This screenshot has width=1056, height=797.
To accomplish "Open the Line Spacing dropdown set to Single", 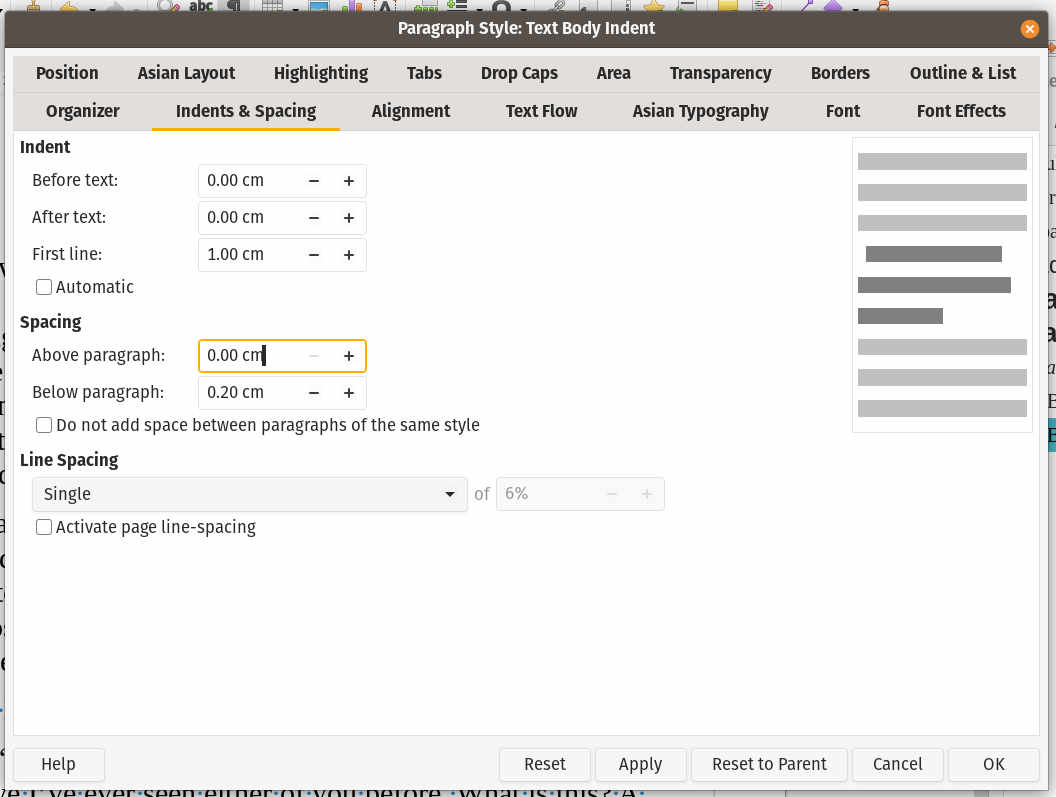I will (x=249, y=494).
